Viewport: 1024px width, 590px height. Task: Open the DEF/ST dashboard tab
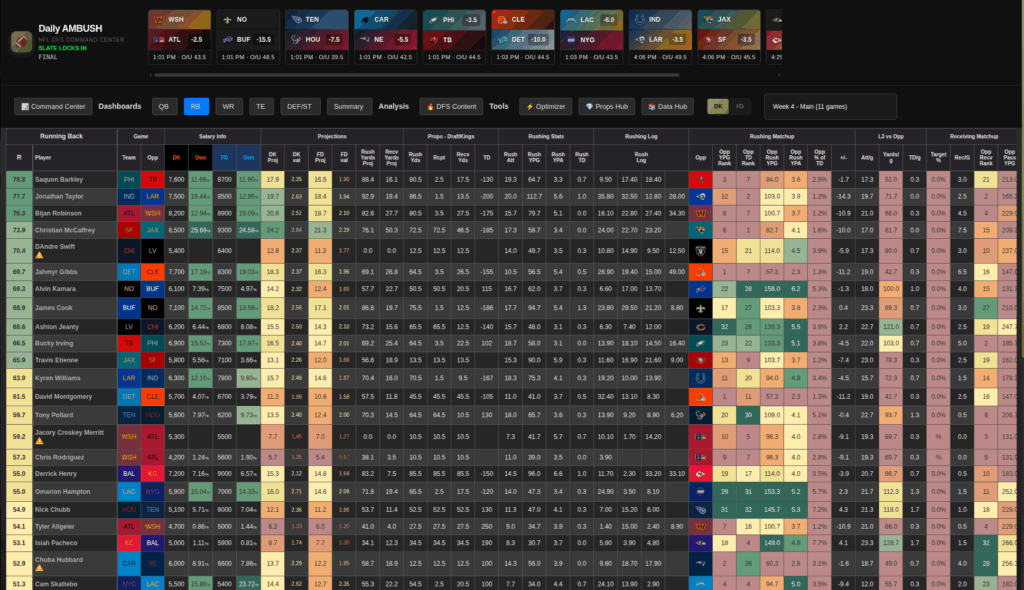(x=299, y=106)
